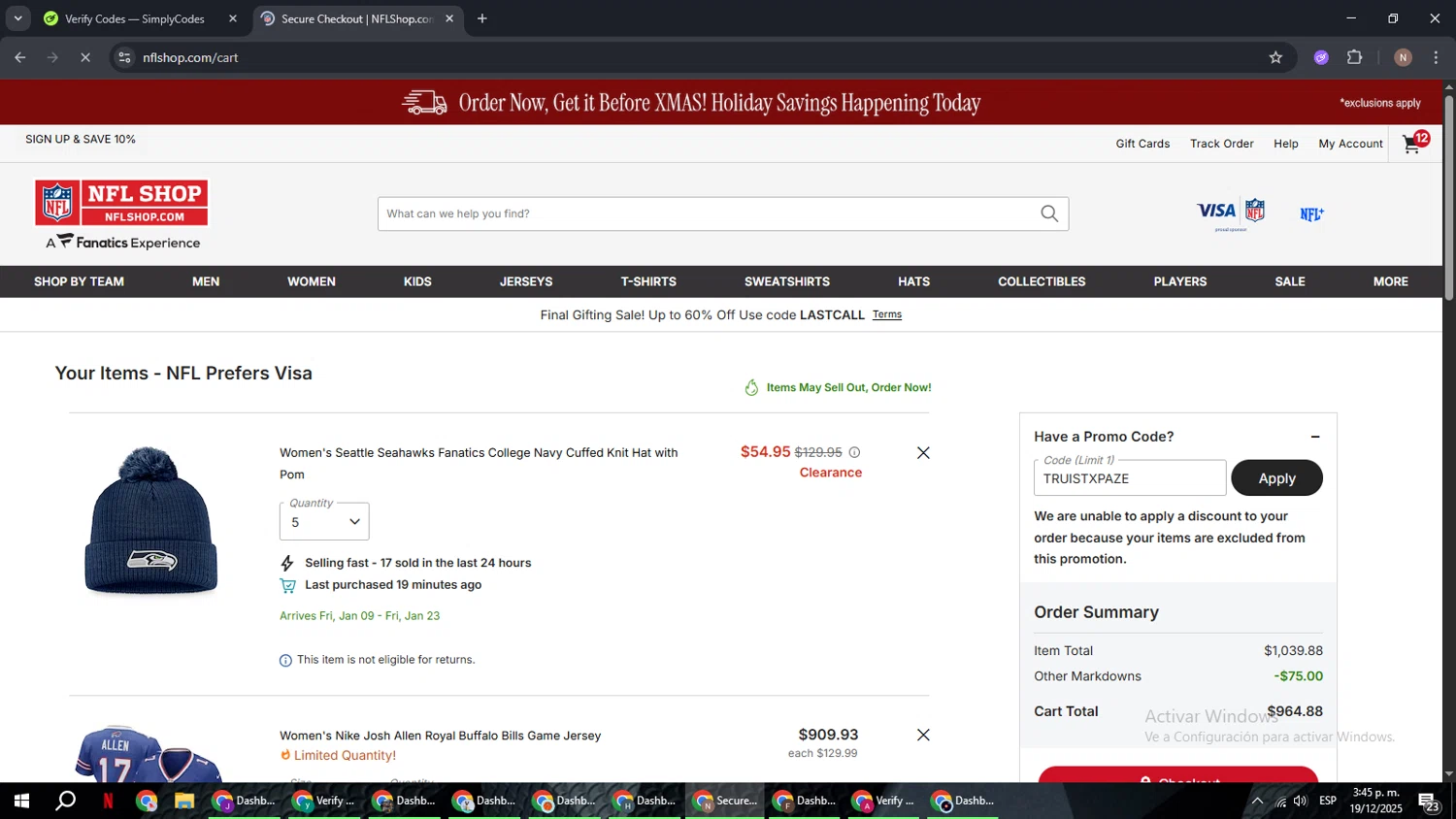Click the NFL+ logo
The height and width of the screenshot is (819, 1456).
[1311, 214]
